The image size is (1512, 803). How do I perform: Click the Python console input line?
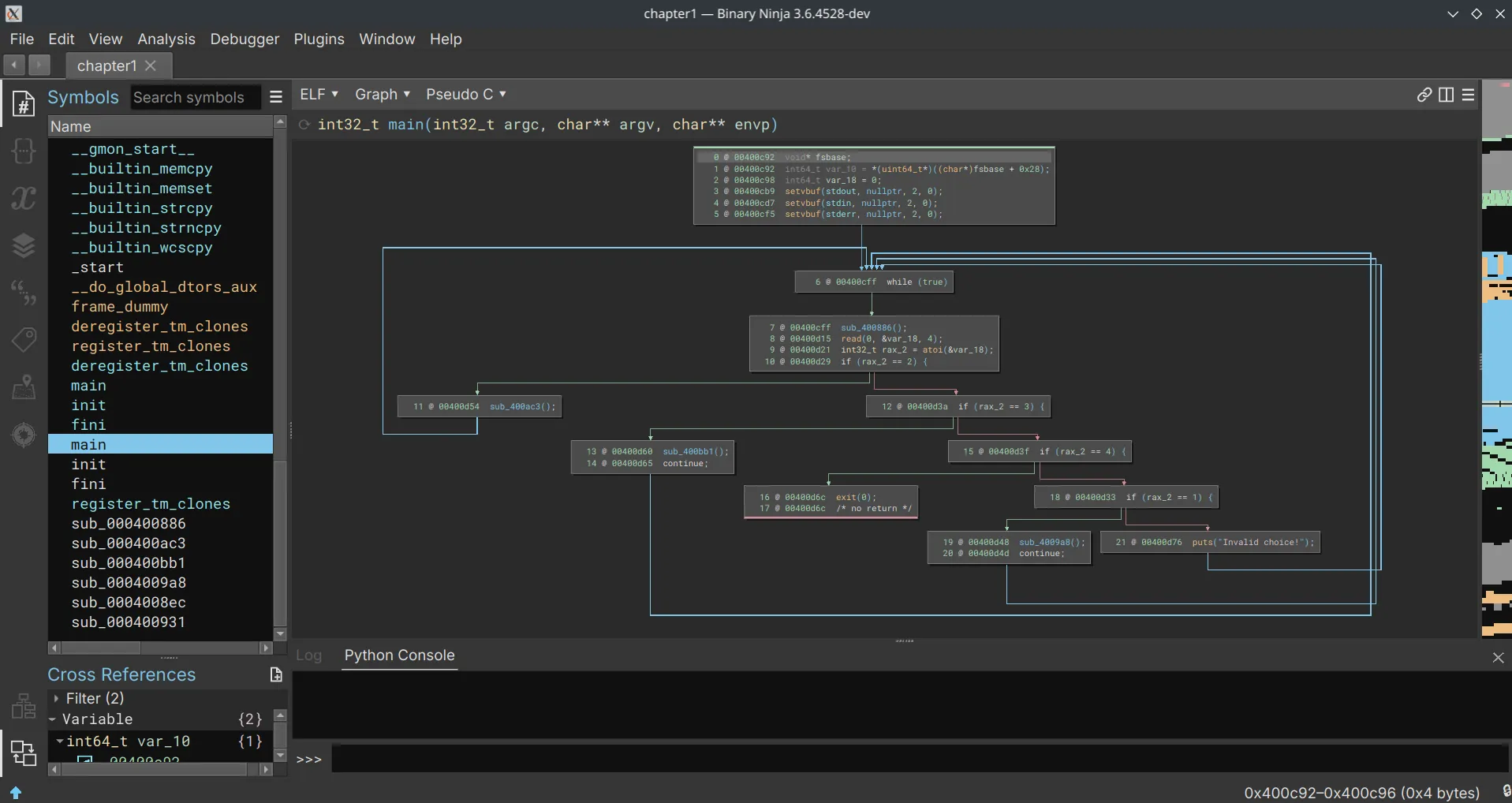point(920,759)
